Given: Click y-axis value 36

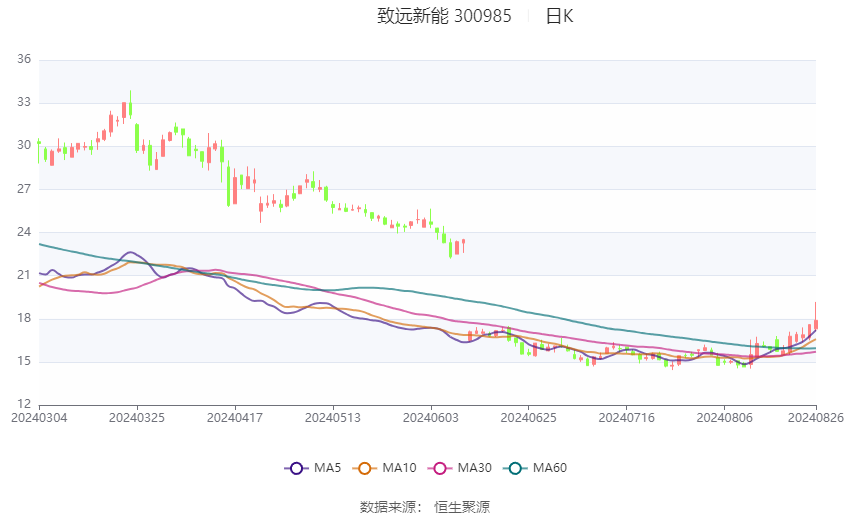Looking at the screenshot, I should pyautogui.click(x=24, y=59).
